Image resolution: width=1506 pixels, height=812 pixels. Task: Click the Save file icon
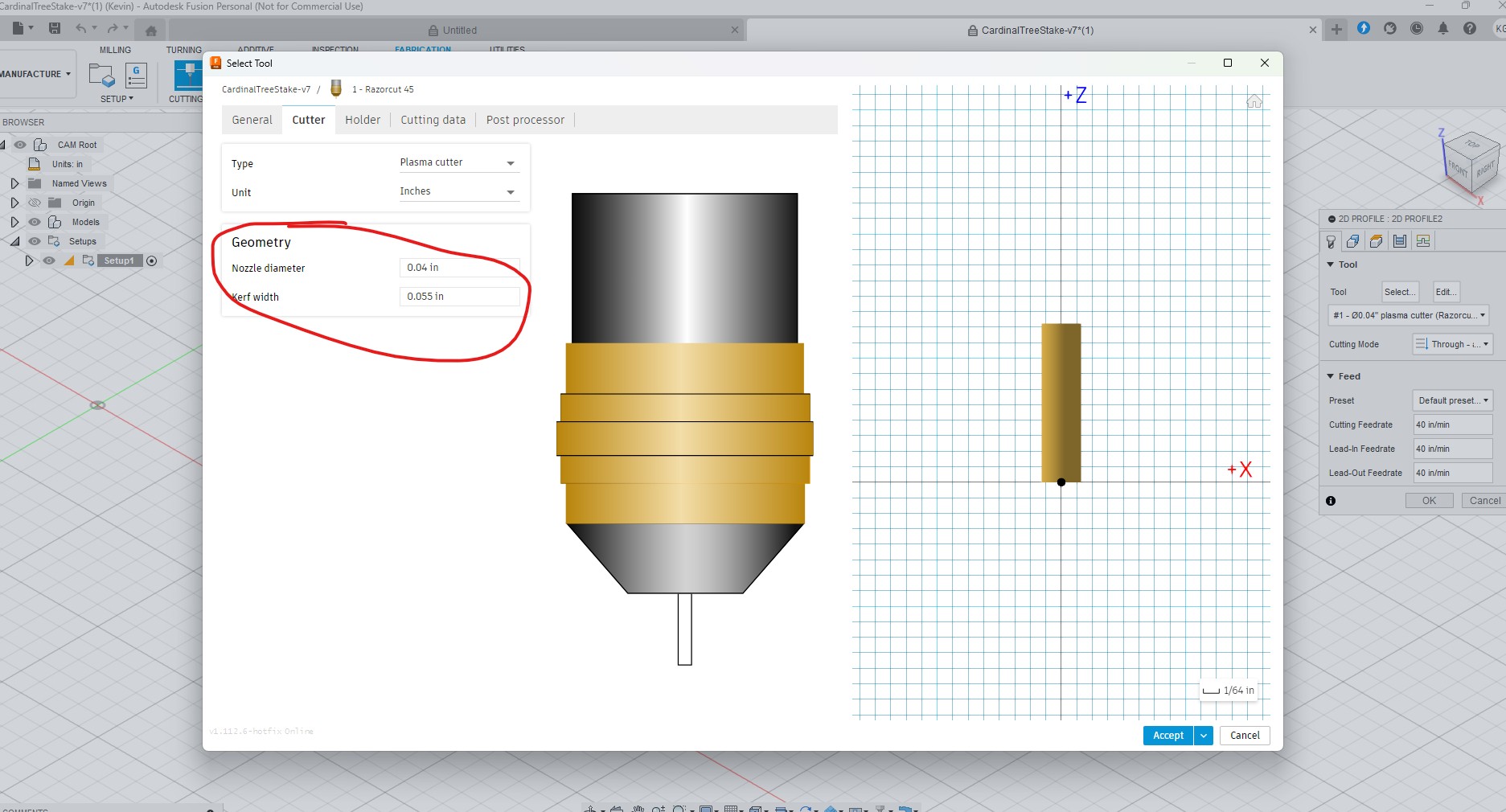pos(55,29)
